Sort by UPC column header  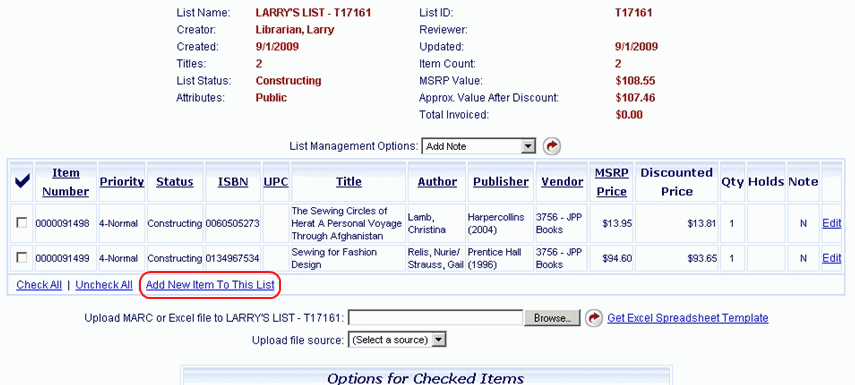(x=276, y=182)
